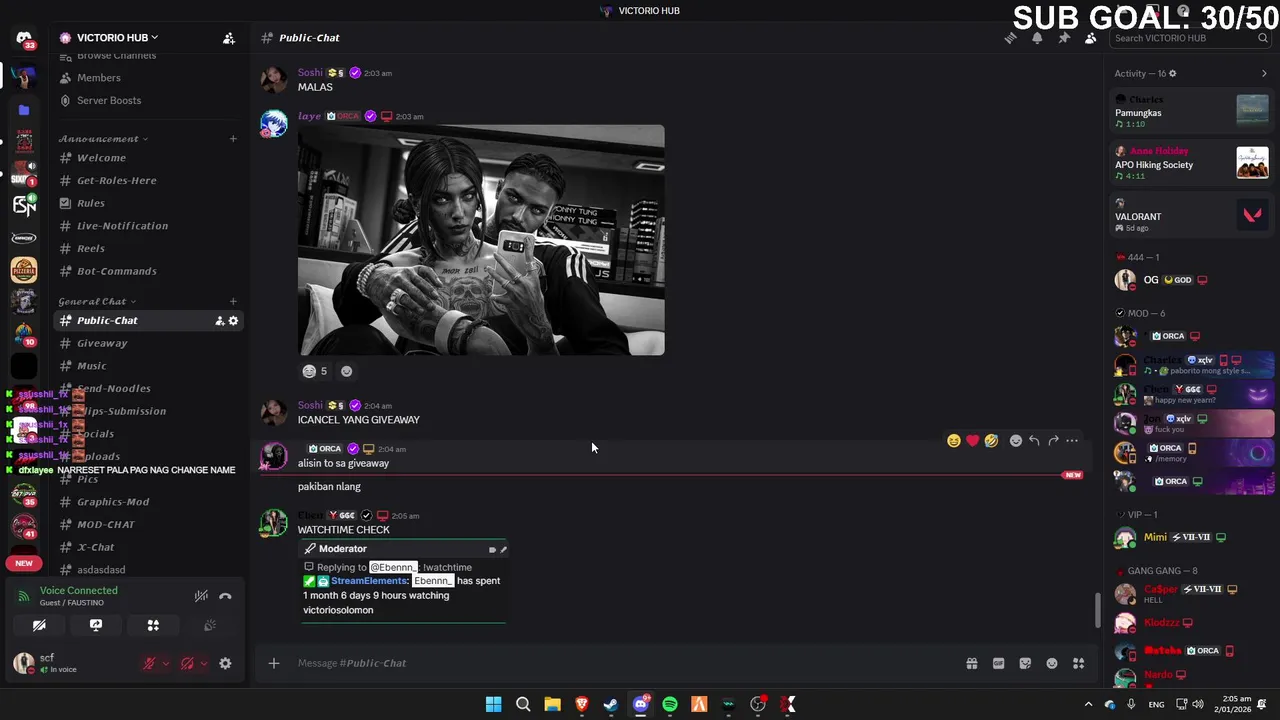Undeafen the headphones
The height and width of the screenshot is (720, 1280).
(187, 663)
